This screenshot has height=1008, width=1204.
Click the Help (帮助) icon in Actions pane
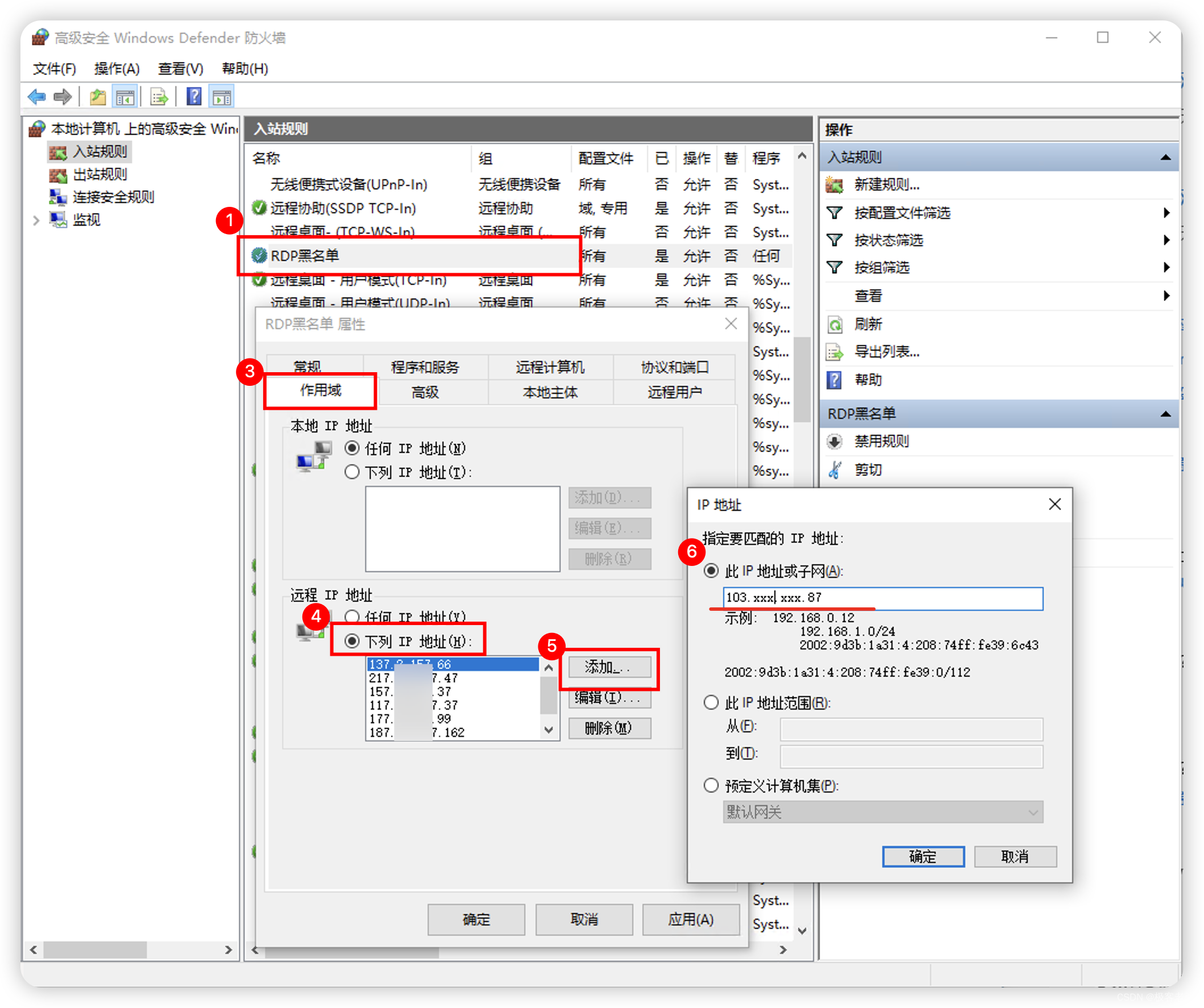pyautogui.click(x=835, y=380)
